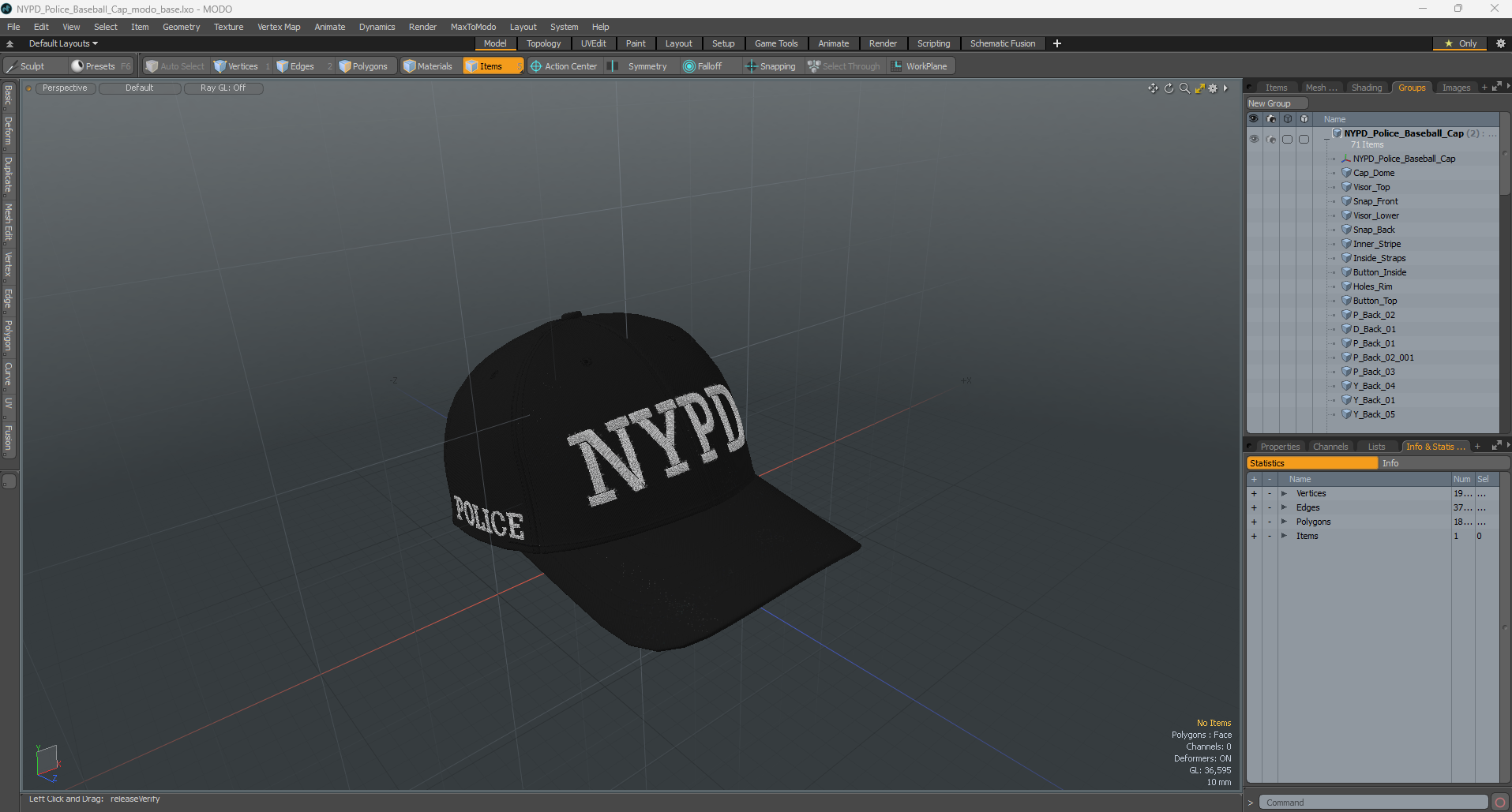Switch to Materials selection mode
Screen dimensions: 1512x812
pyautogui.click(x=428, y=66)
